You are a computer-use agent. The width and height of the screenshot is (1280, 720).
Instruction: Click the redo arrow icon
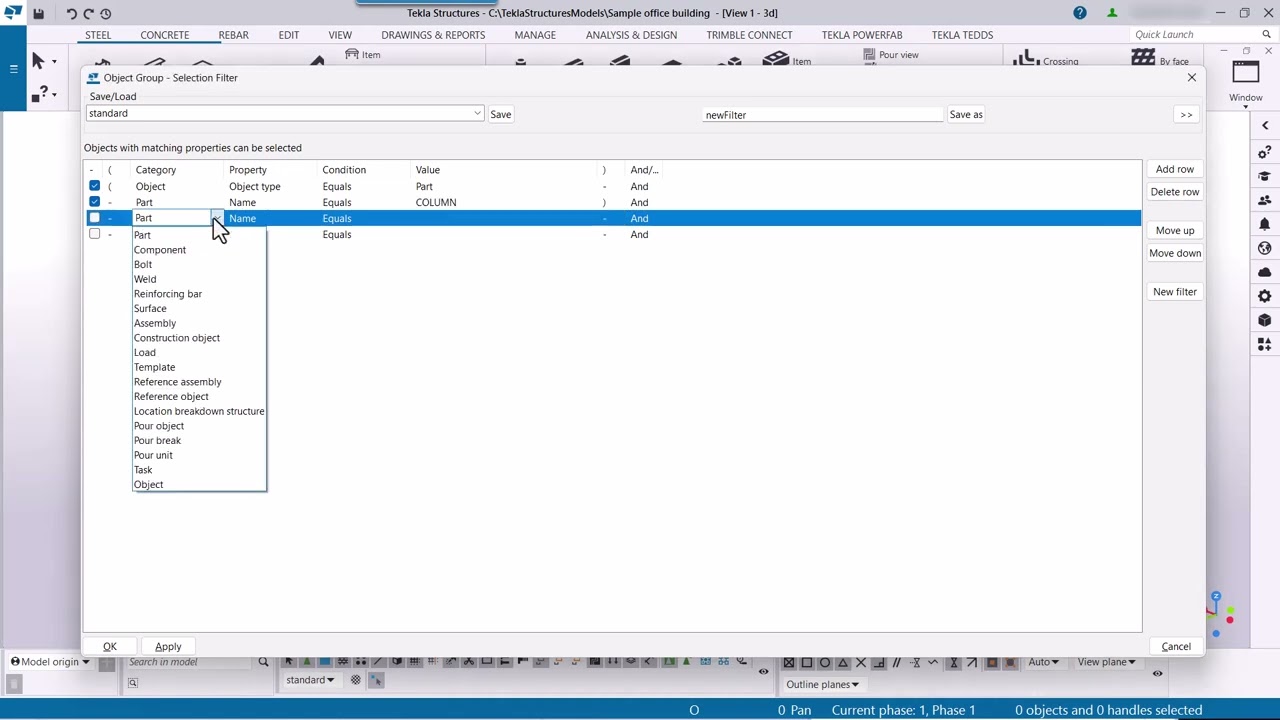coord(88,13)
